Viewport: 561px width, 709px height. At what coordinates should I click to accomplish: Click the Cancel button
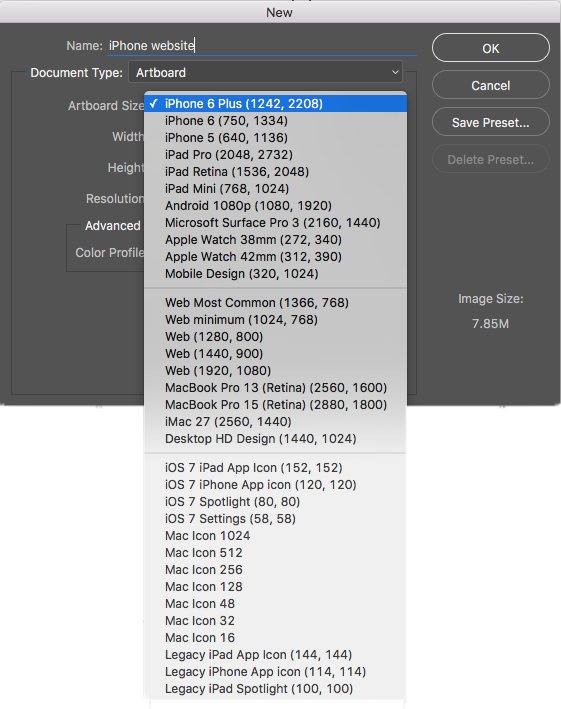coord(490,85)
